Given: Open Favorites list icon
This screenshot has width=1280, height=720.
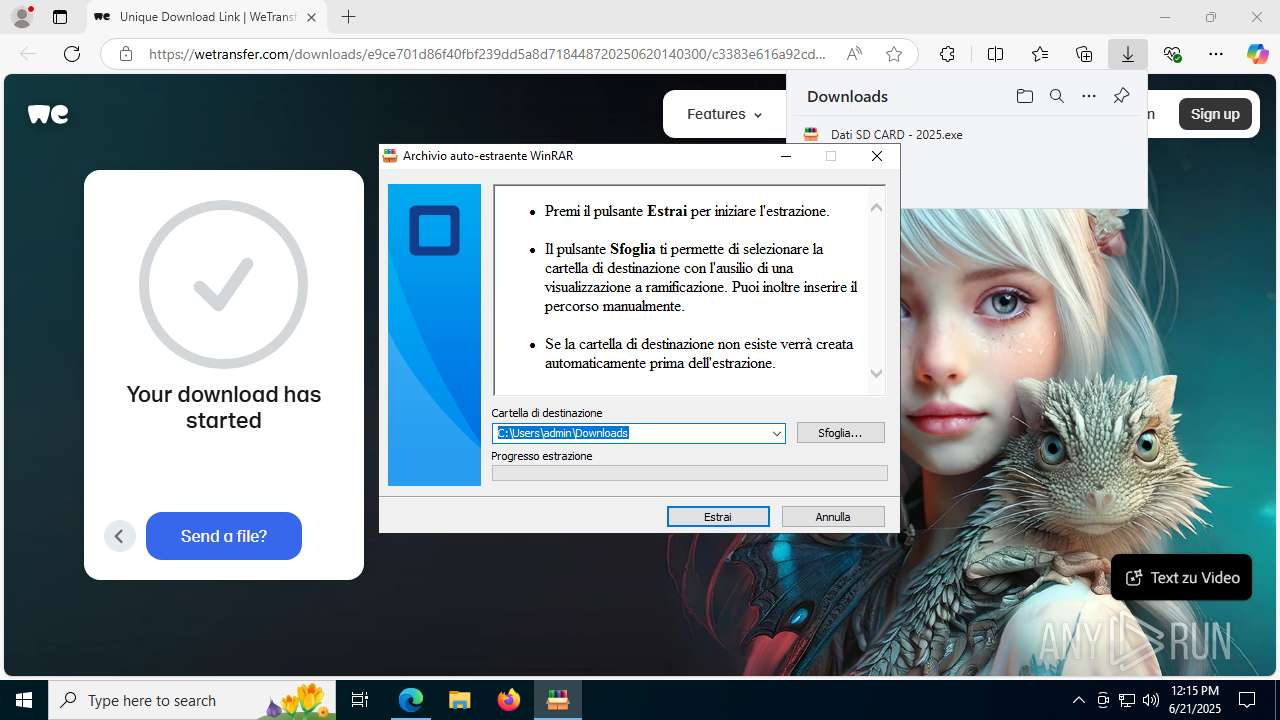Looking at the screenshot, I should [x=1040, y=54].
